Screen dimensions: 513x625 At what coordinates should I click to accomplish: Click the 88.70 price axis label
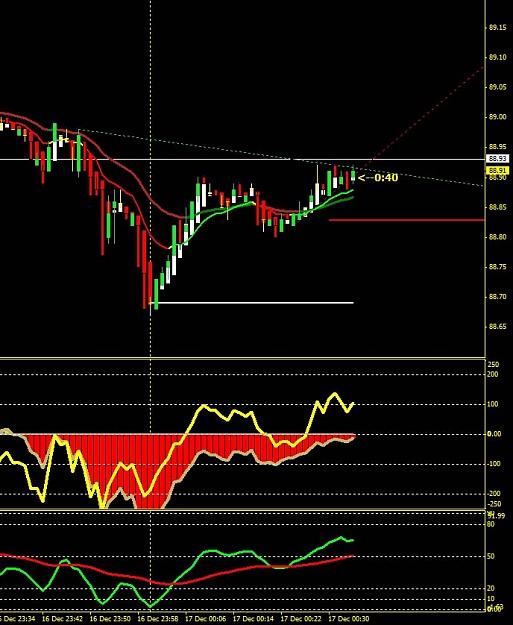(498, 297)
